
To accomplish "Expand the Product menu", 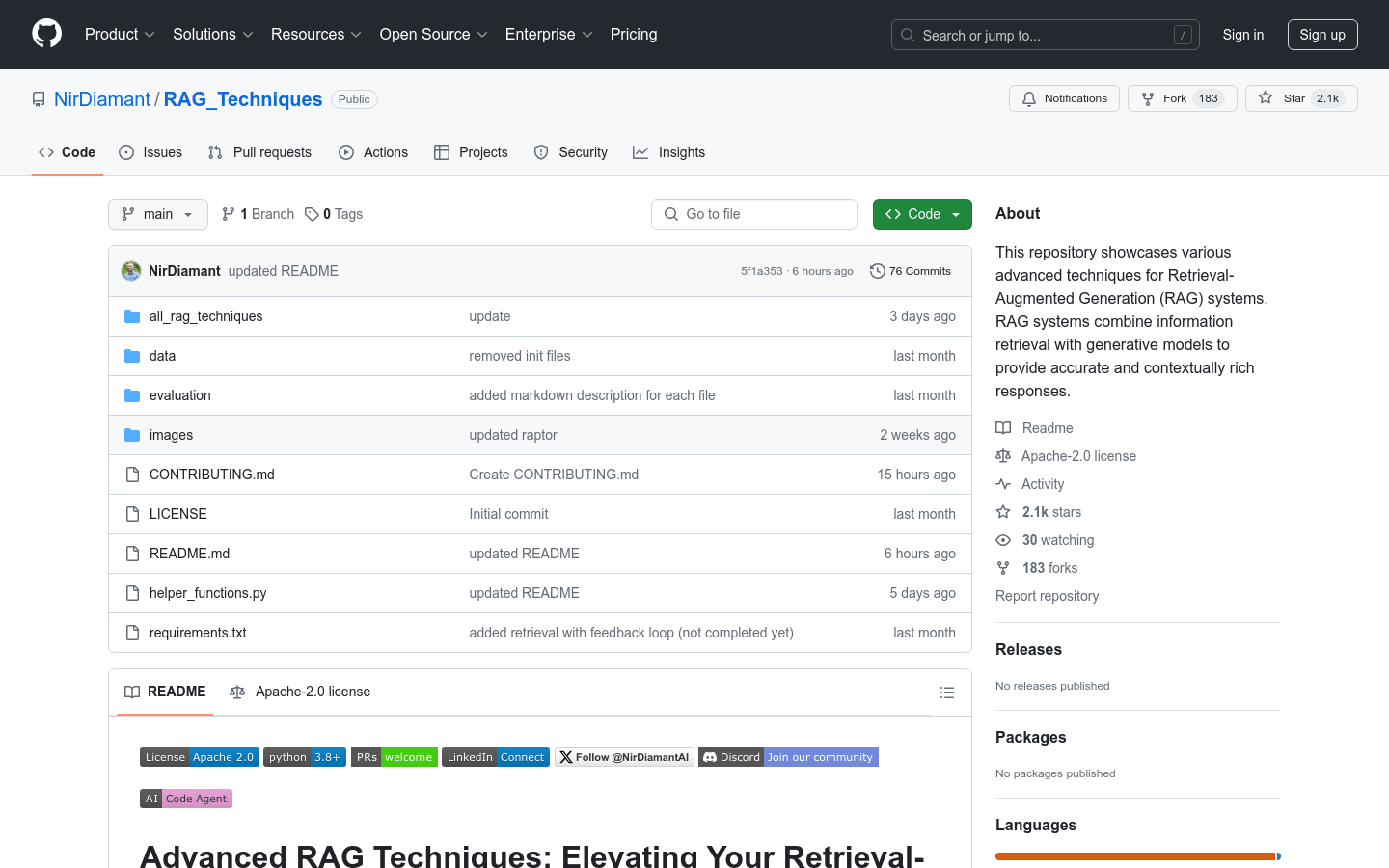I will [120, 35].
